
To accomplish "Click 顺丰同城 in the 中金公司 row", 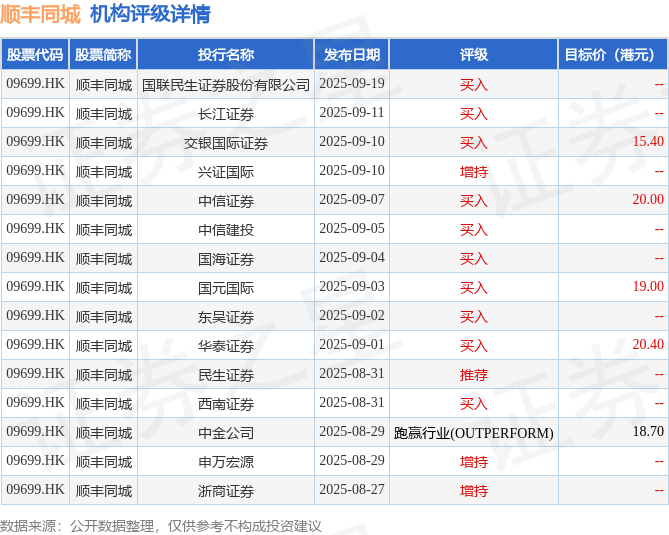I will point(104,433).
